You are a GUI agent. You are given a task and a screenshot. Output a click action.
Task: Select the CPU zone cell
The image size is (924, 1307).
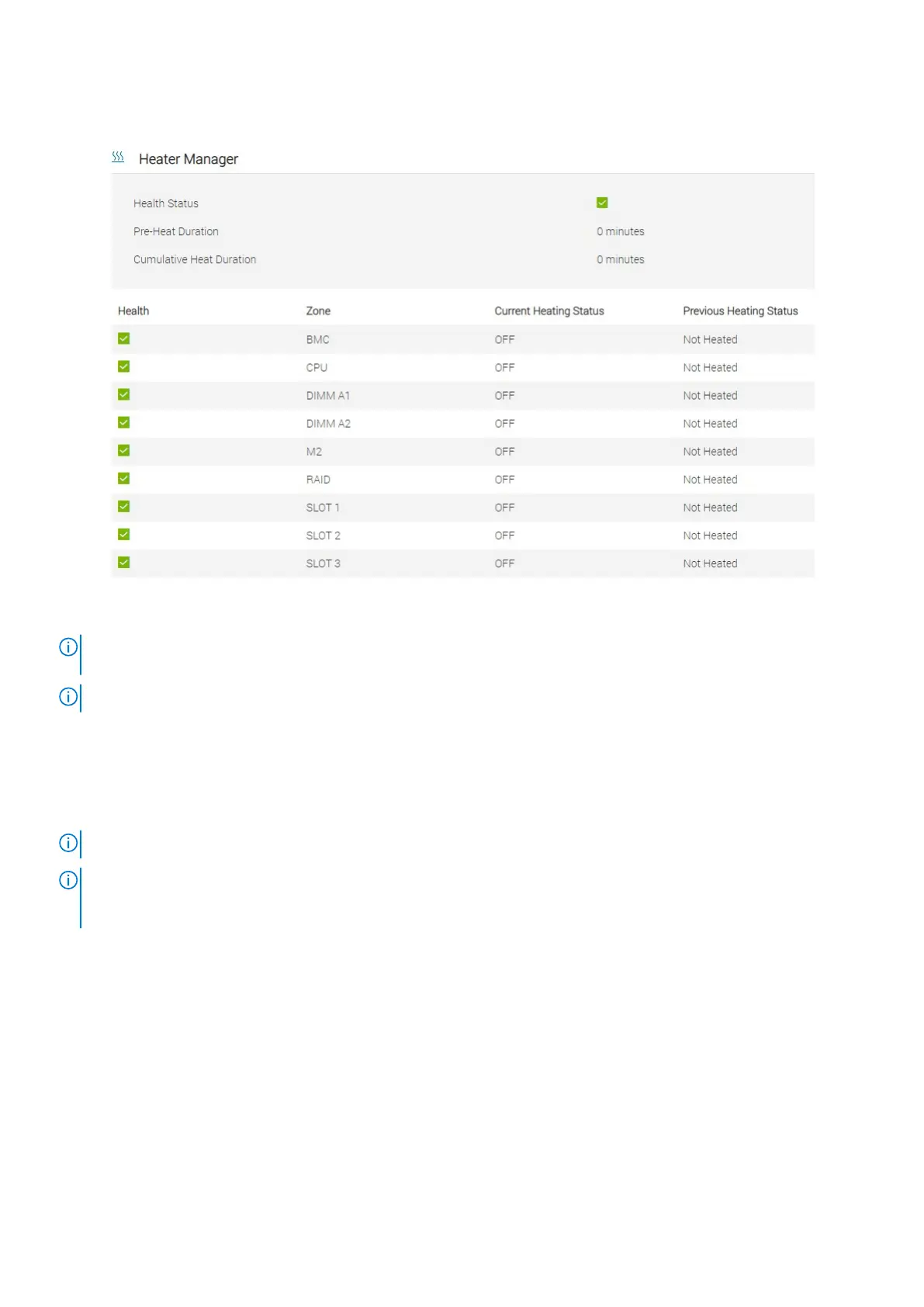(x=317, y=368)
